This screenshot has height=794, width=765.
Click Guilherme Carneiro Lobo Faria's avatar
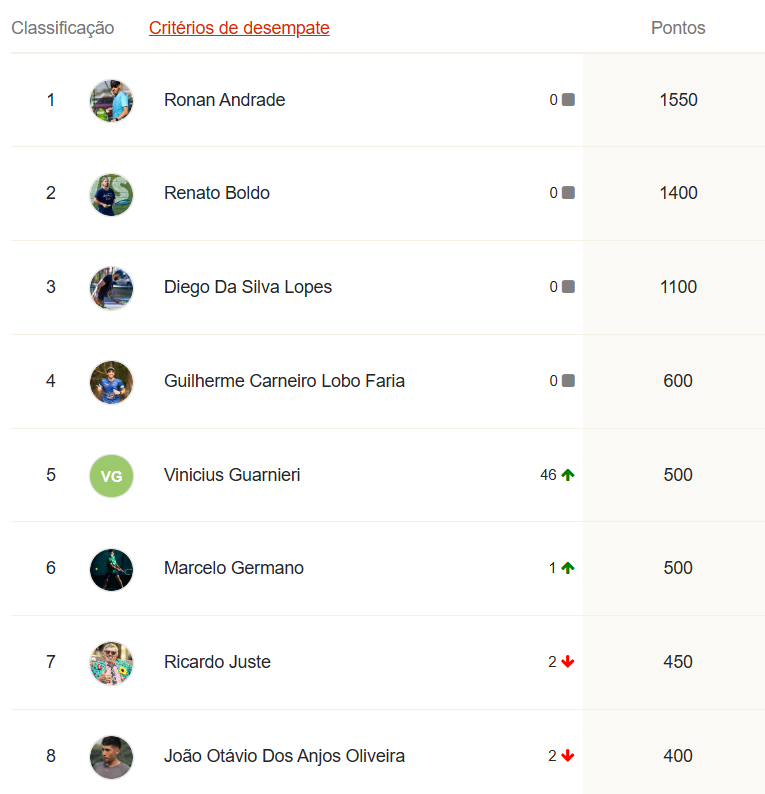tap(111, 381)
